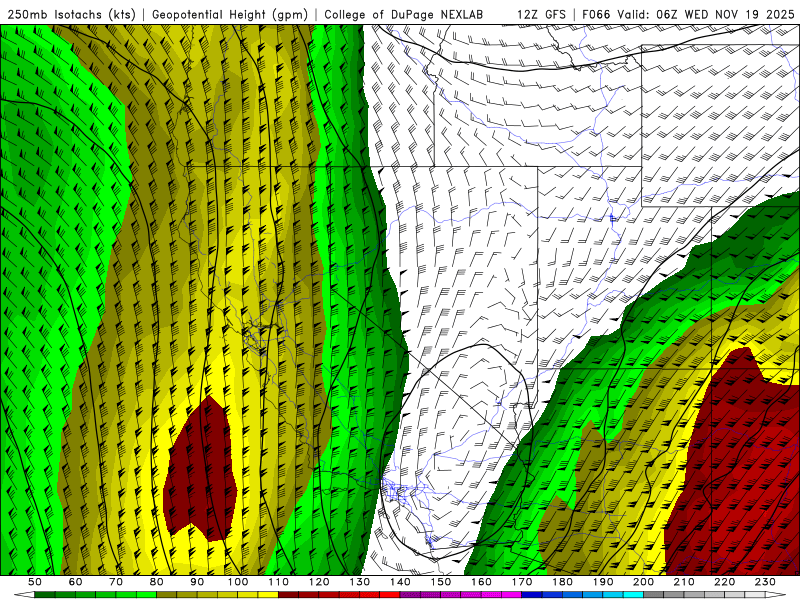Click the olive 80-85 kt legend swatch
Viewport: 800px width, 600px height.
click(x=166, y=594)
